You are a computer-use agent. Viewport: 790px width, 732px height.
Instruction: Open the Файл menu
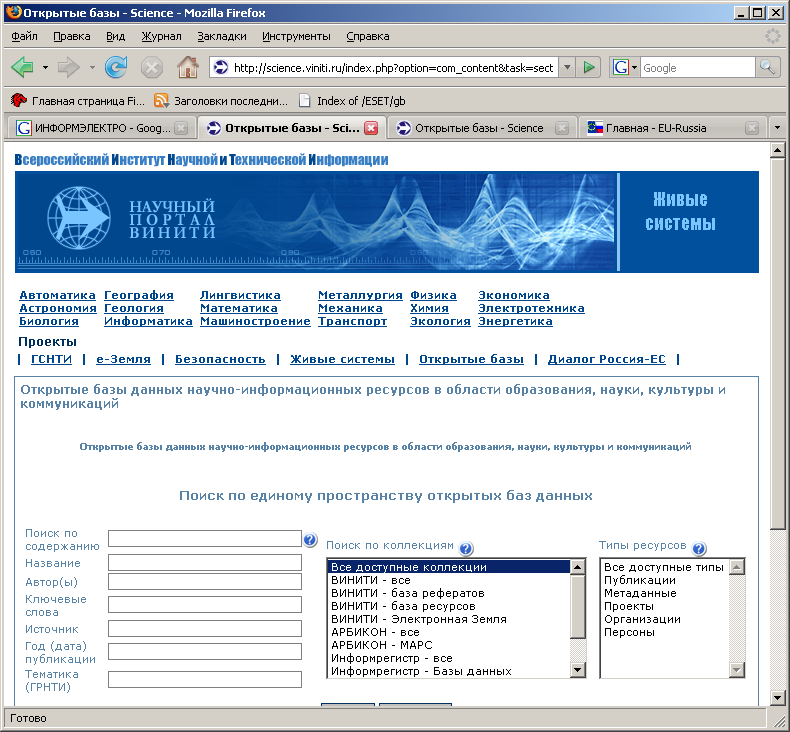[x=24, y=36]
